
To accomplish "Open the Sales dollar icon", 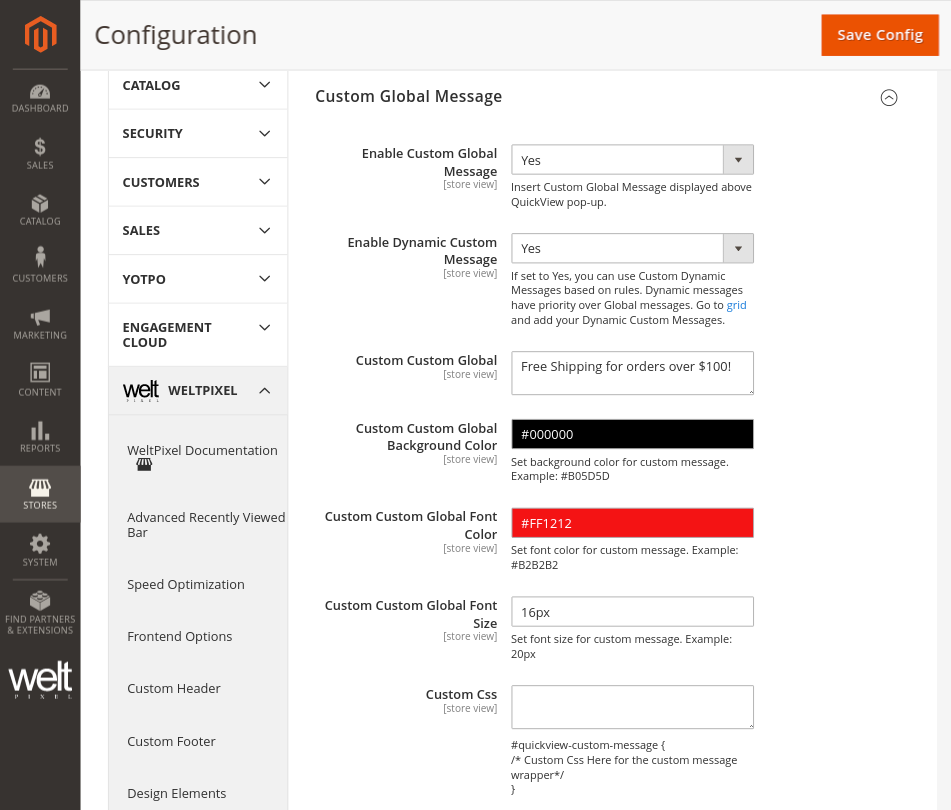I will click(x=40, y=147).
